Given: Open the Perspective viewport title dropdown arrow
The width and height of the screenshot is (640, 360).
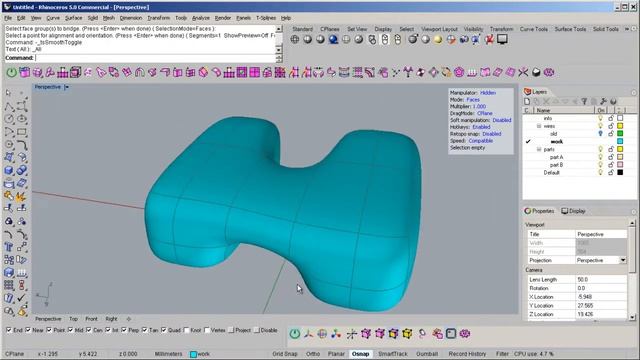Looking at the screenshot, I should pos(67,87).
